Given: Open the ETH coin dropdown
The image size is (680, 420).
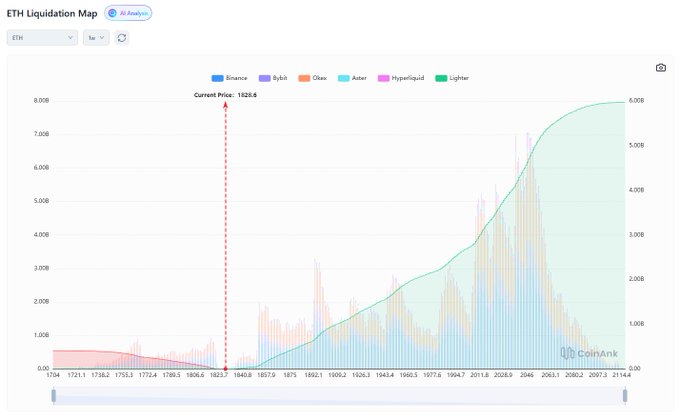Looking at the screenshot, I should point(42,38).
